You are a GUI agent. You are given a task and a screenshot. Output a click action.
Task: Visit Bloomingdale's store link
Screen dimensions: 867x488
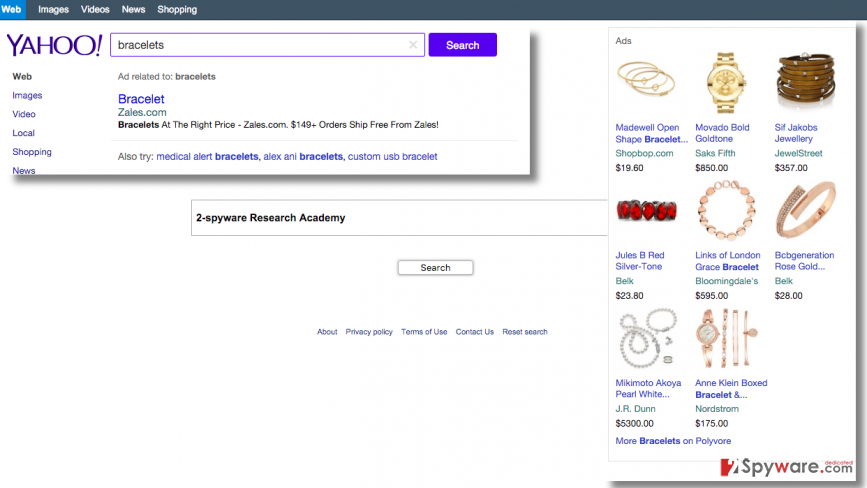point(727,281)
